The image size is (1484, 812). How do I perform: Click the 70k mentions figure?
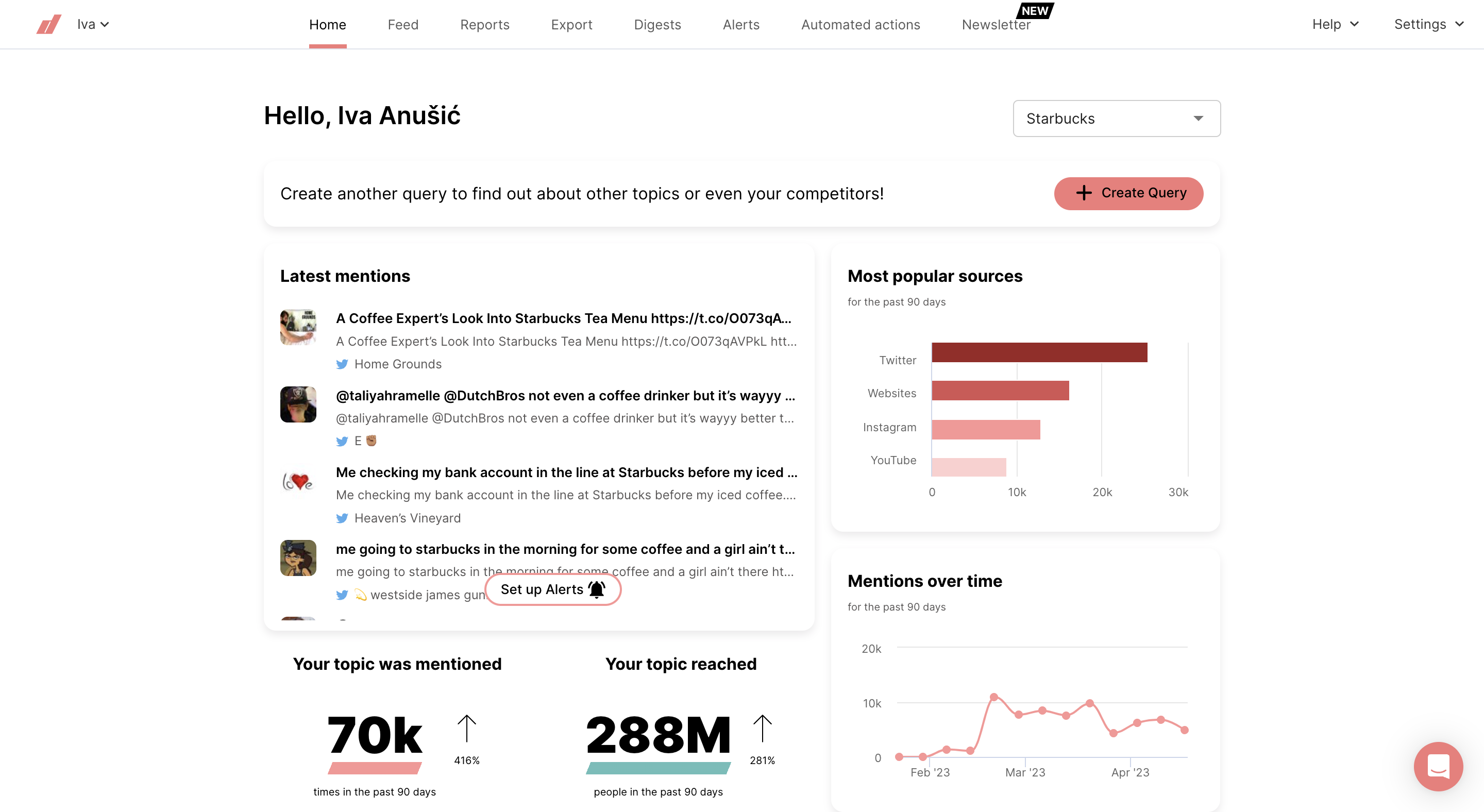[375, 735]
